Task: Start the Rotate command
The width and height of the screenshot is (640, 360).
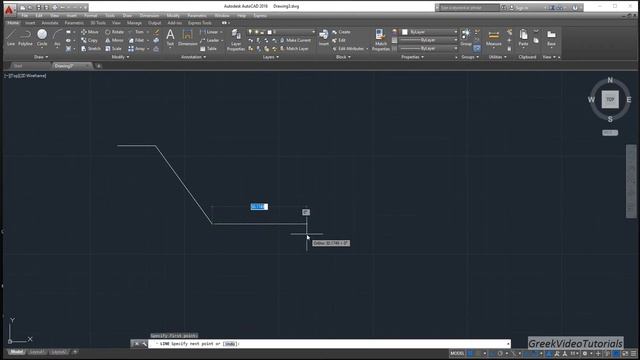Action: [115, 32]
